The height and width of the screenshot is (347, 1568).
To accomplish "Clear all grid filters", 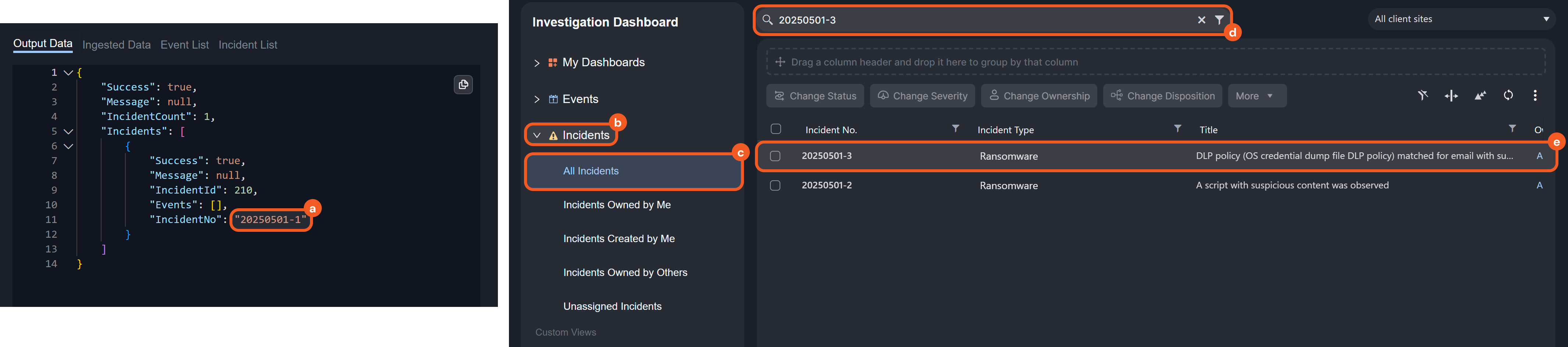I will pos(1422,96).
